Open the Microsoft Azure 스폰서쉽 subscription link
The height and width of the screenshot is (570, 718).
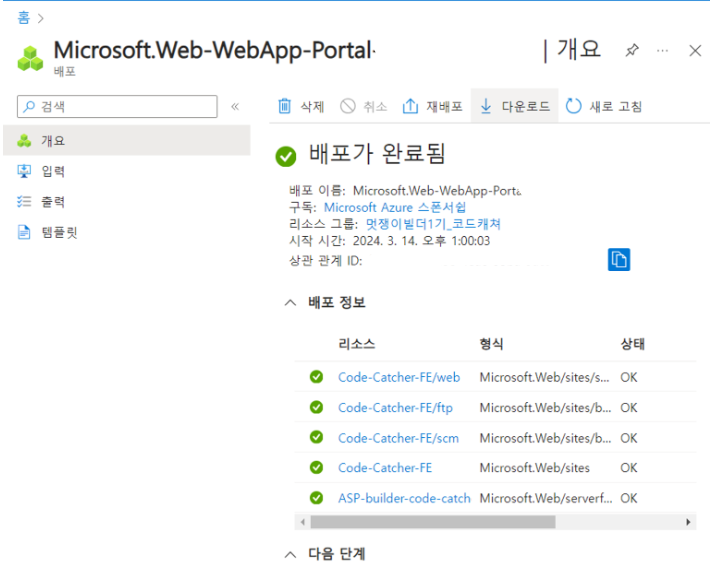(x=395, y=207)
